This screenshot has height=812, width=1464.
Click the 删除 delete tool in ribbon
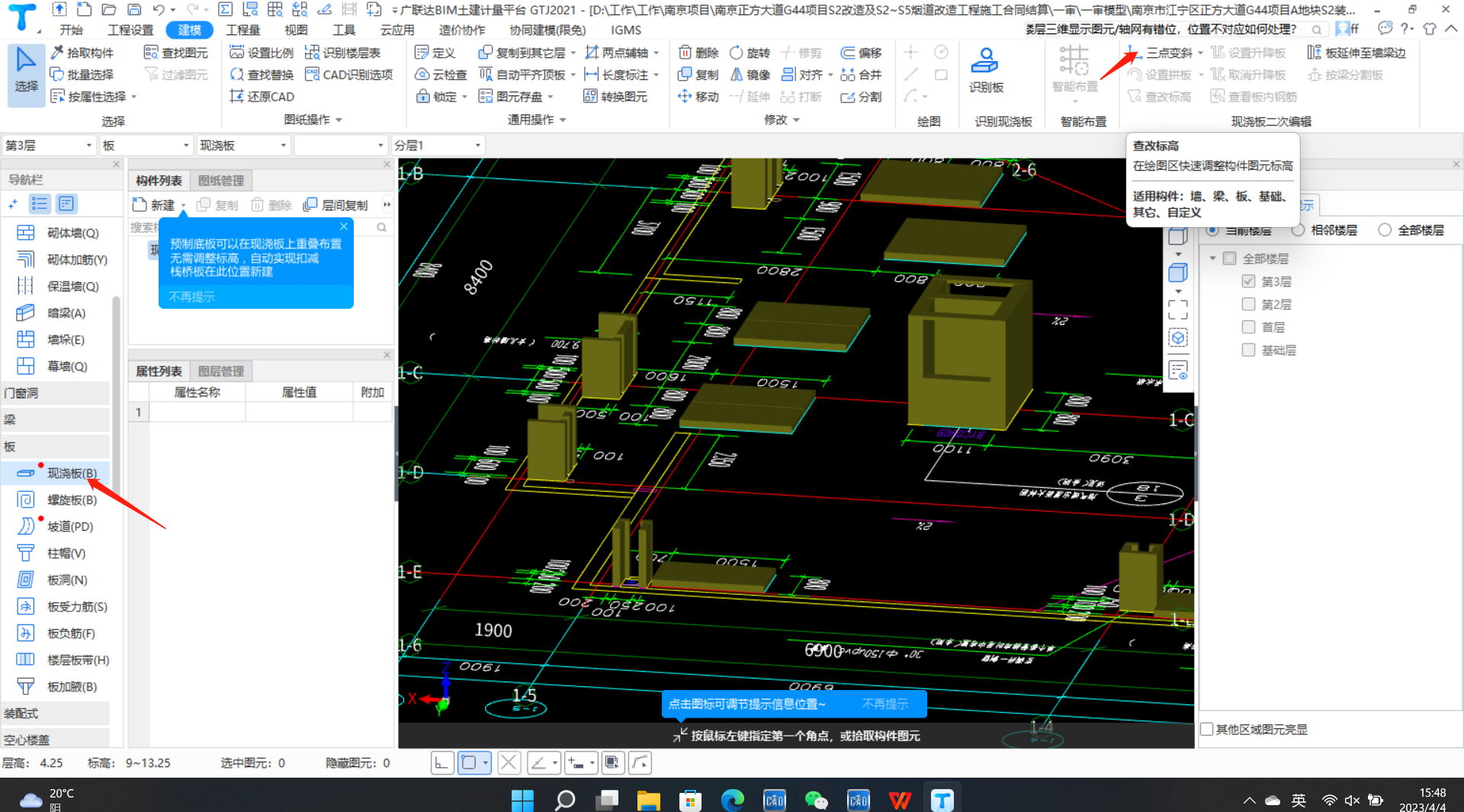tap(698, 53)
